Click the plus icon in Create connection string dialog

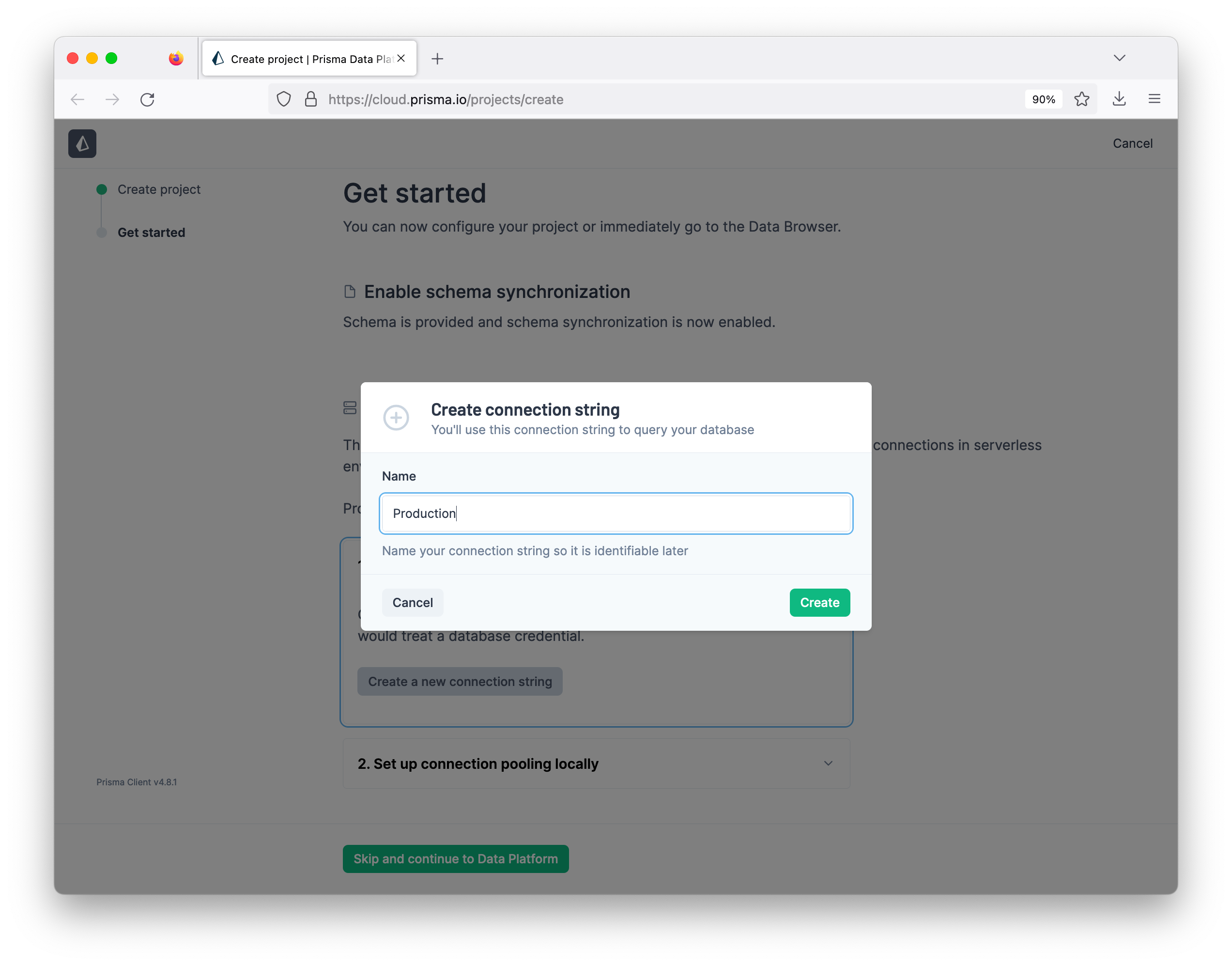(x=396, y=417)
